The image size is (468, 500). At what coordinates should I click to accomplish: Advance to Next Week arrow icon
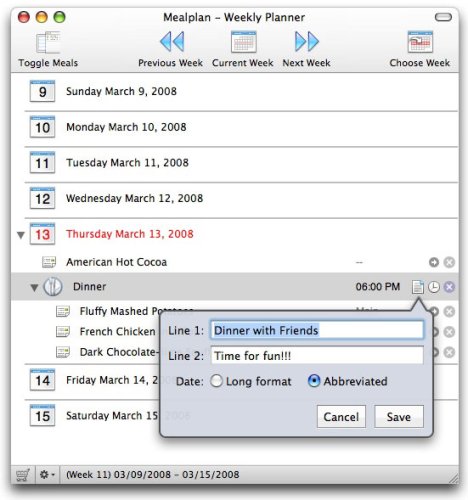tap(307, 42)
